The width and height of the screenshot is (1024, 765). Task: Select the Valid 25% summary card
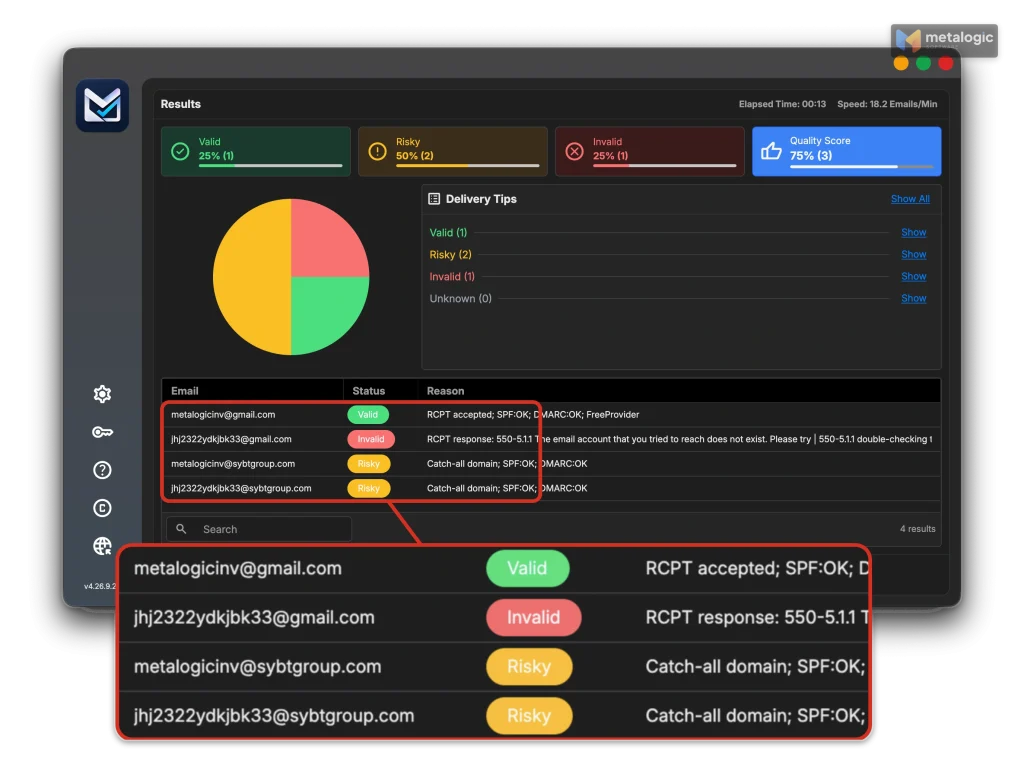pos(255,152)
